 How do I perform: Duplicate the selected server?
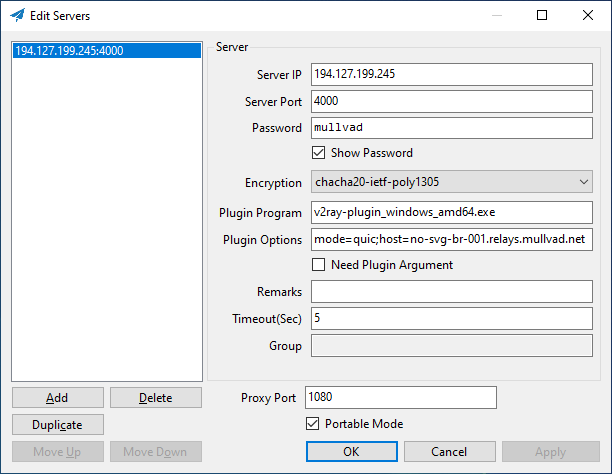57,425
